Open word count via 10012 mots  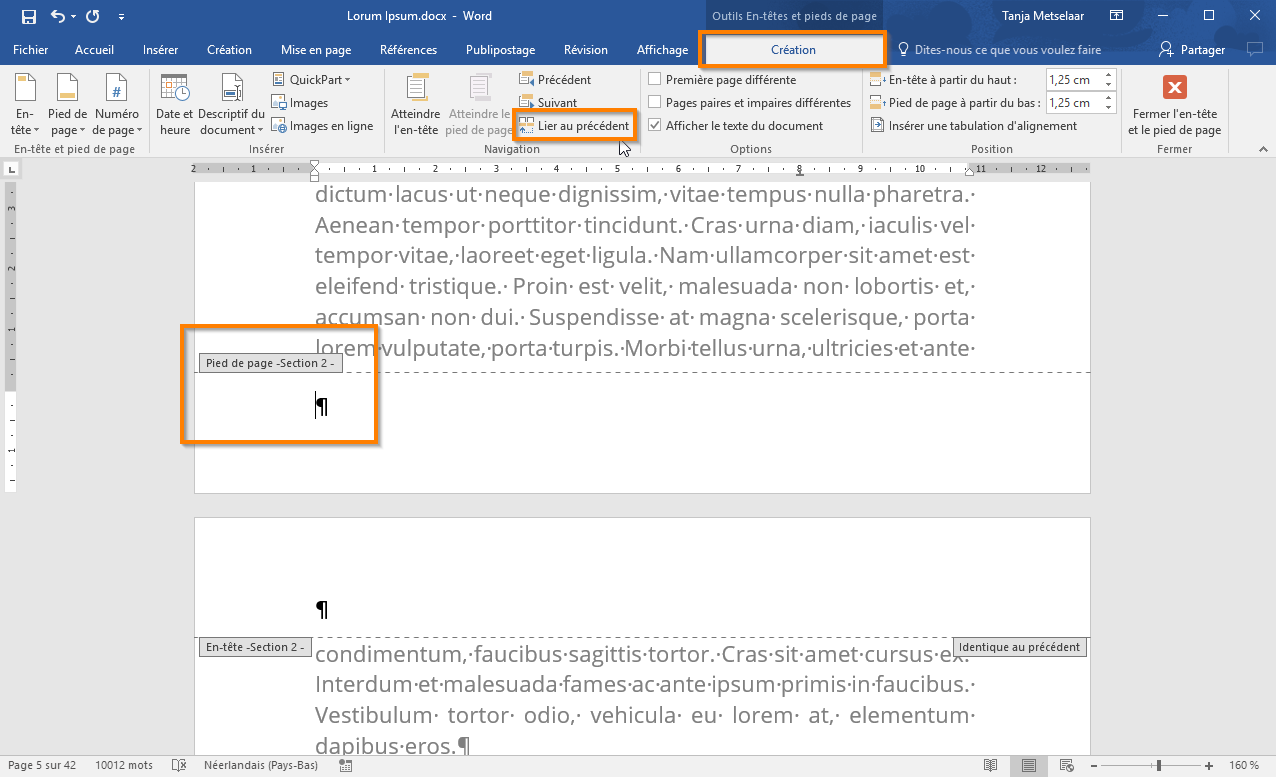click(x=124, y=765)
